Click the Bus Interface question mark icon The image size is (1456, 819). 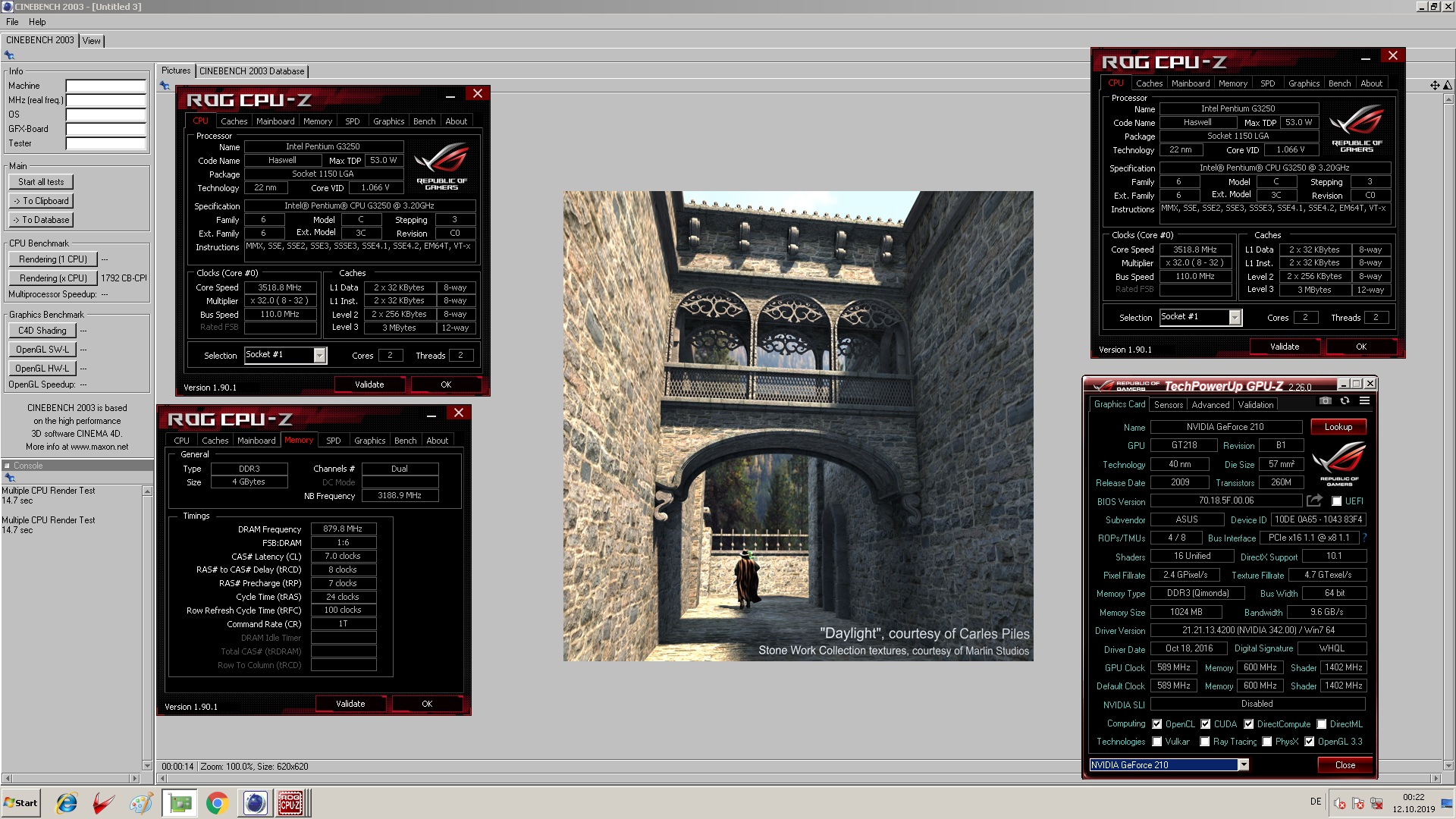tap(1365, 538)
